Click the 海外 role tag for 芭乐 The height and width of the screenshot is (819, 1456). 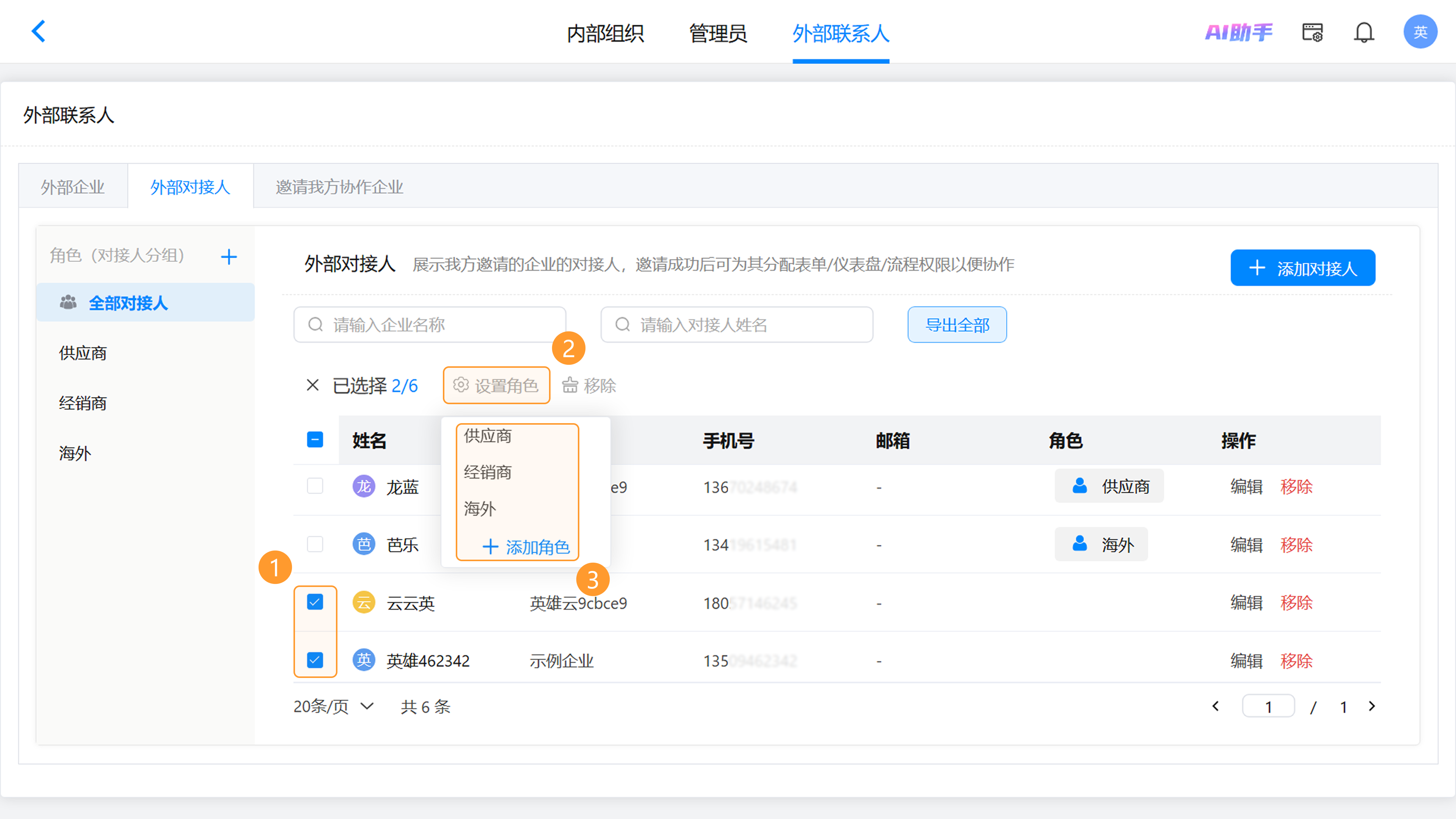tap(1101, 544)
